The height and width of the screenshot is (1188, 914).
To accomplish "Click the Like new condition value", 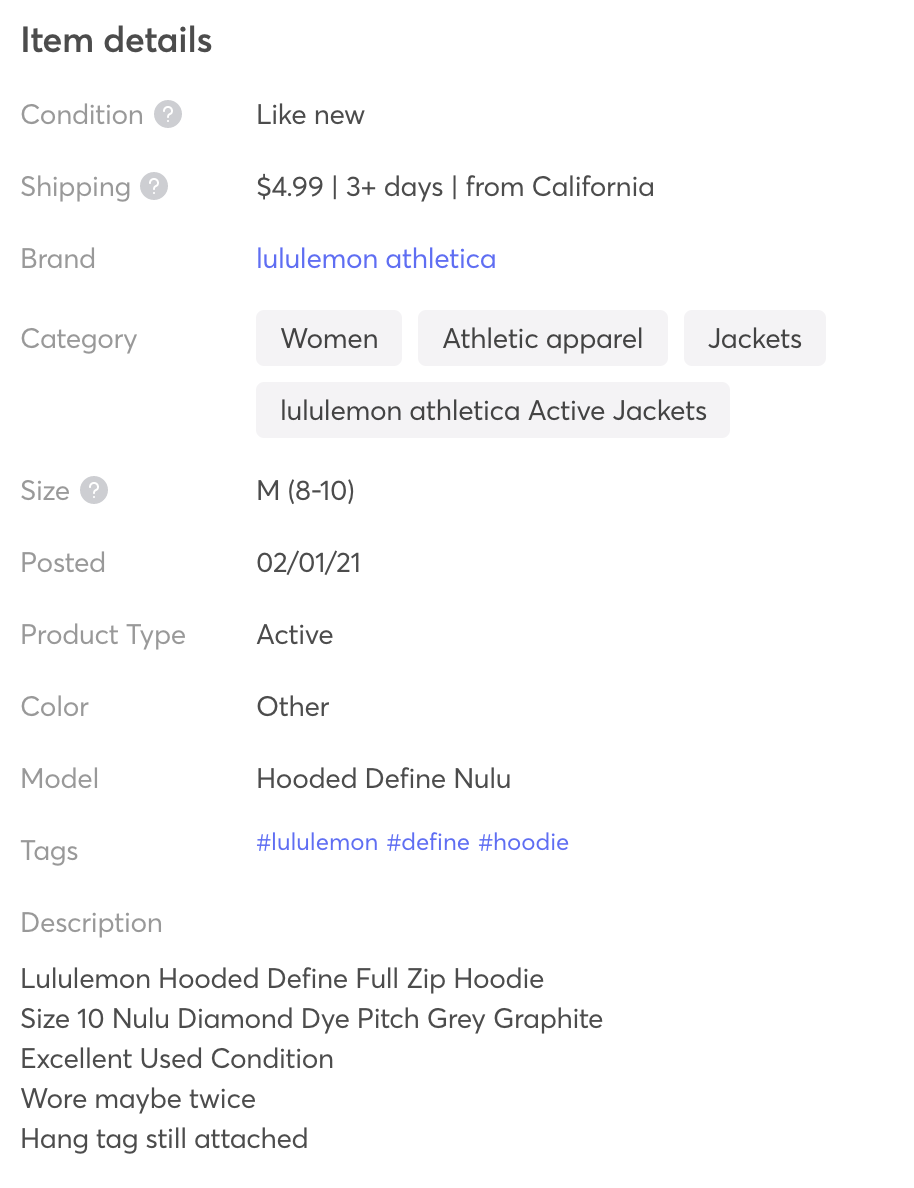I will click(x=310, y=114).
